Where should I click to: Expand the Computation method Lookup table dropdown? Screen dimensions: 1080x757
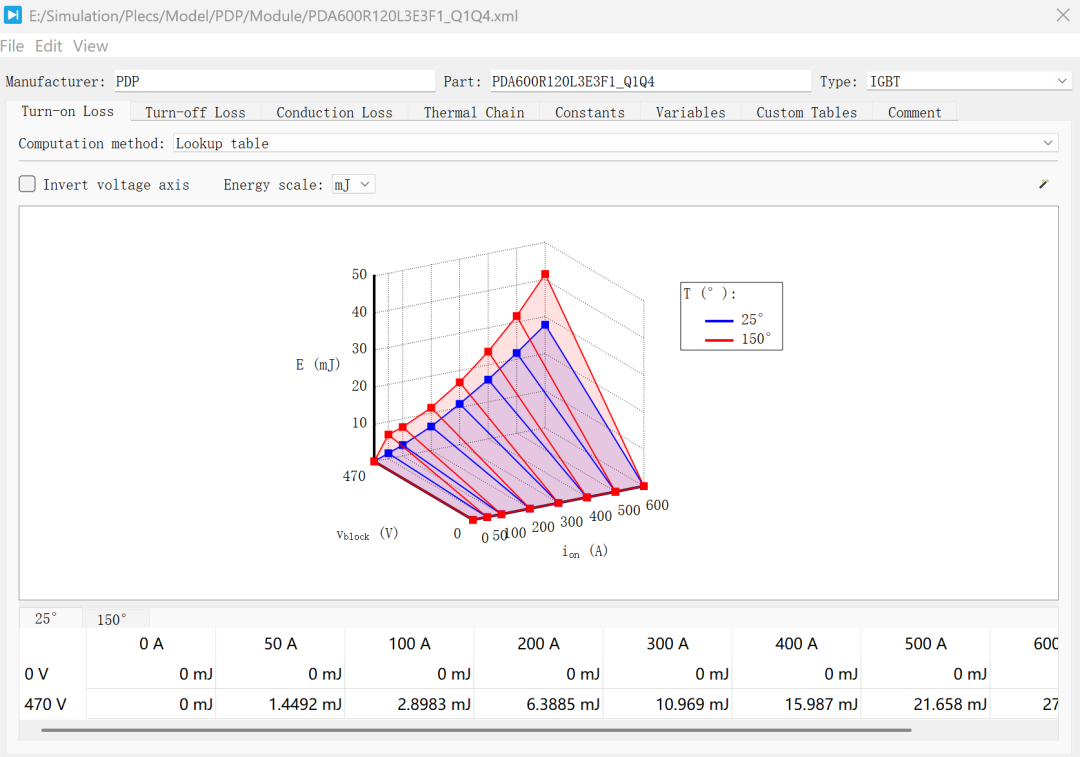(615, 143)
